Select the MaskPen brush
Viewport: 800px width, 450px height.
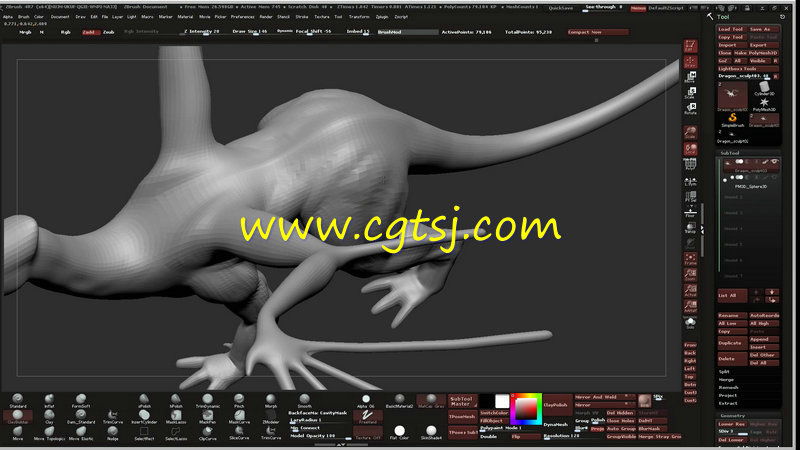coord(208,416)
